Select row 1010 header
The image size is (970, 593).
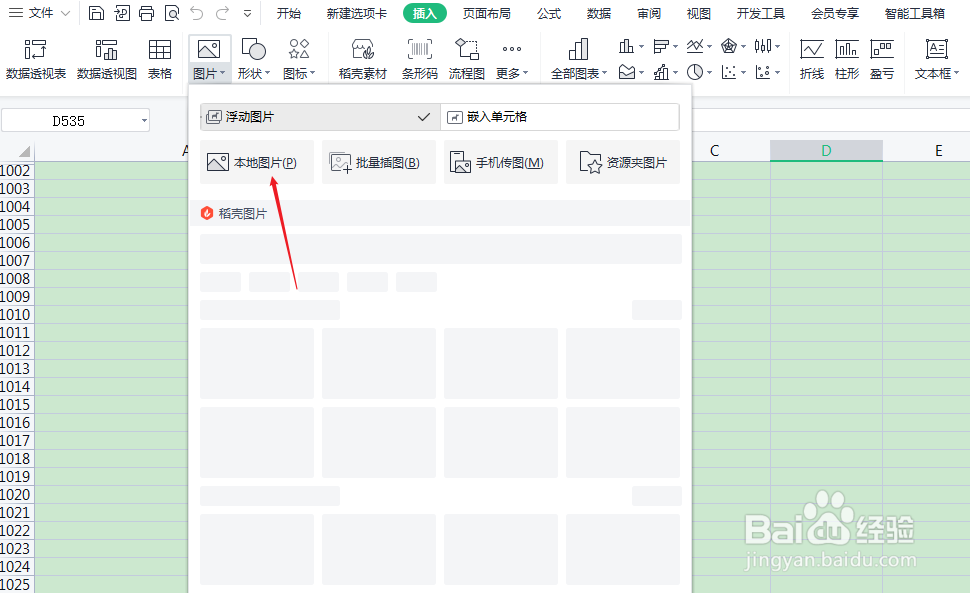(15, 315)
